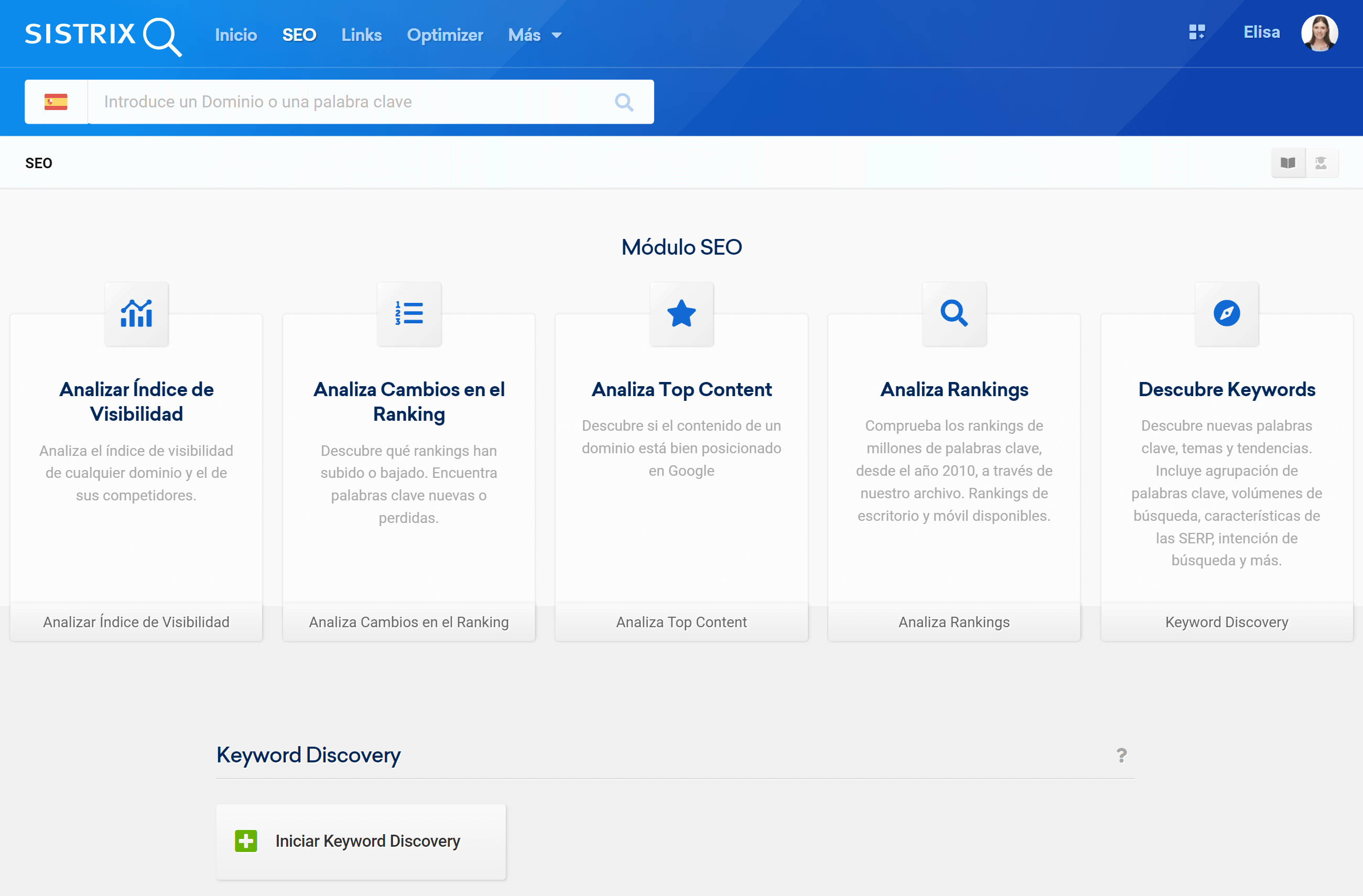
Task: Click the Analiza Rankings footer link
Action: [x=954, y=622]
